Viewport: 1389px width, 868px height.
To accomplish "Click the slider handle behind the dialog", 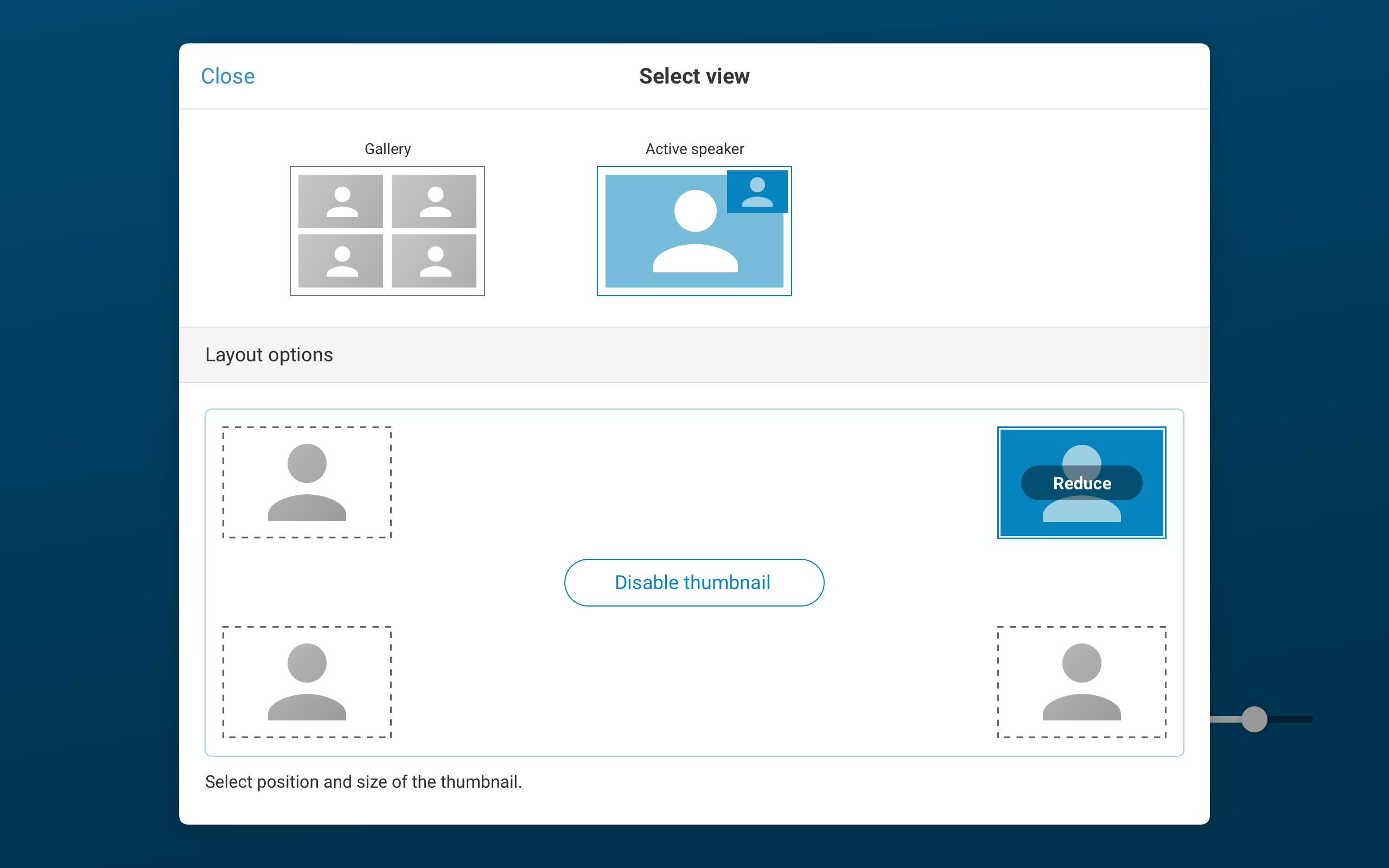I will (1254, 719).
